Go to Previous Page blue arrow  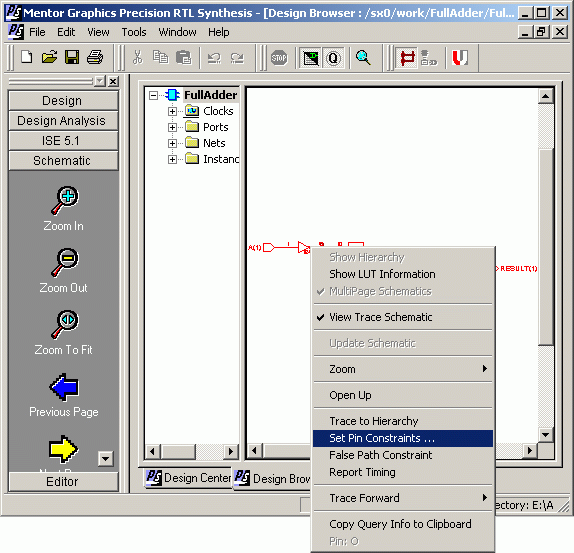coord(64,387)
